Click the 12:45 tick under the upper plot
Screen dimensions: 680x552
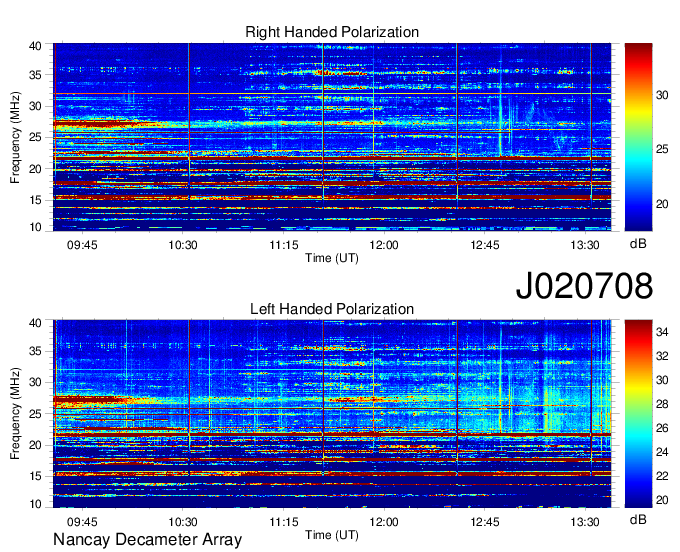(485, 245)
